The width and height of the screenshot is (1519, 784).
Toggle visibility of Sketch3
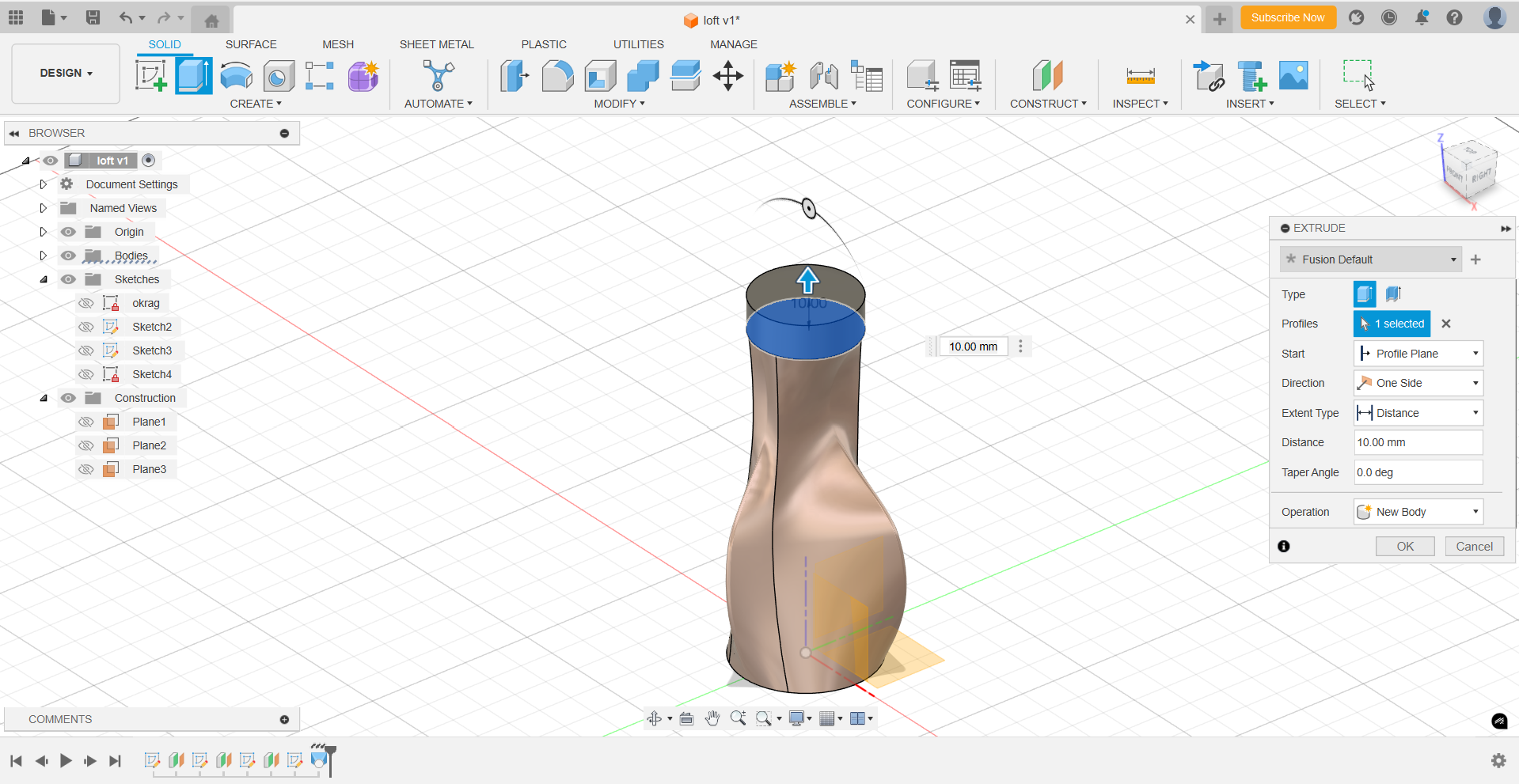[86, 350]
